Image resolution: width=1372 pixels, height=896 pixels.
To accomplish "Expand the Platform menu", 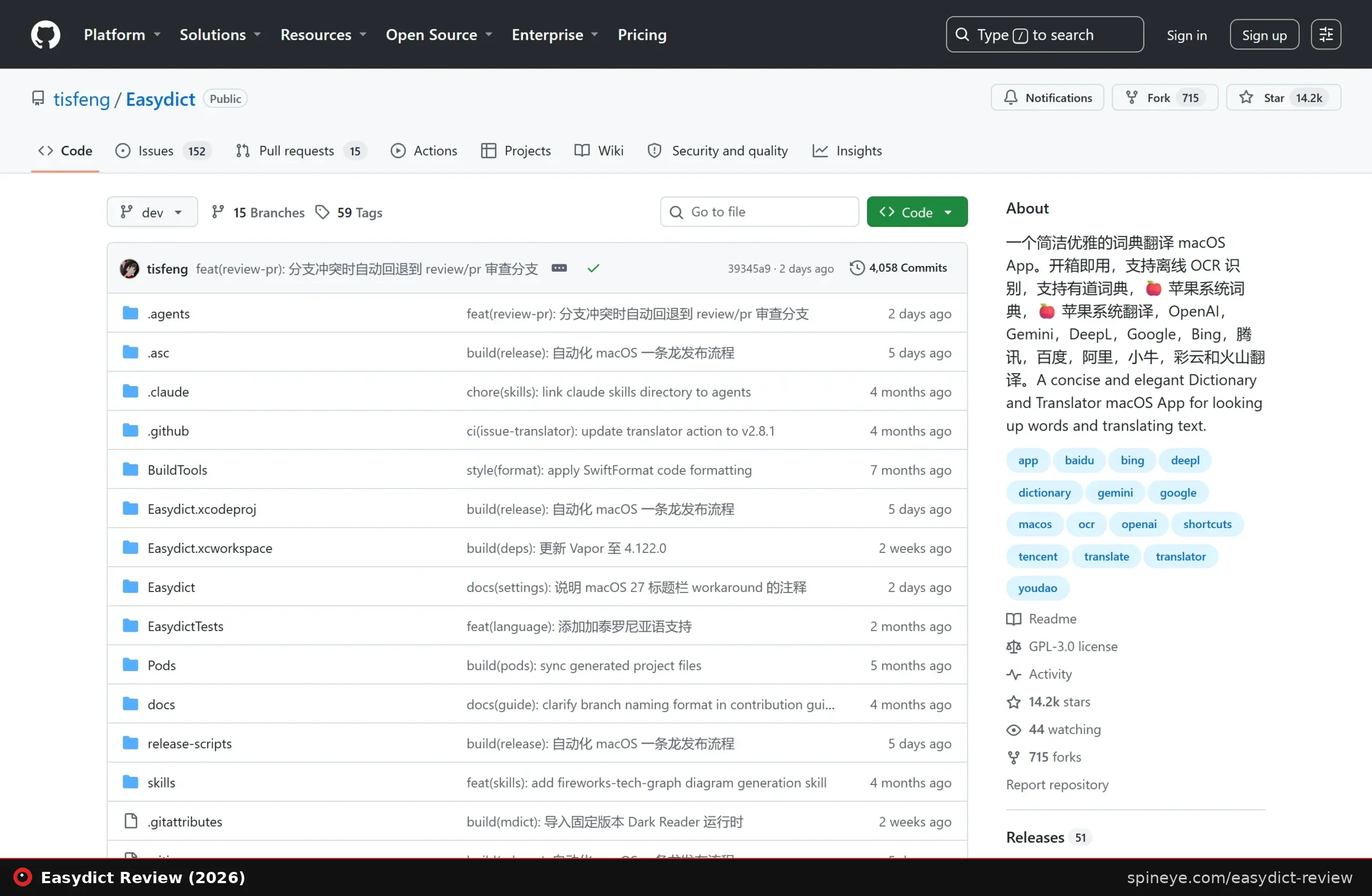I will pos(122,35).
